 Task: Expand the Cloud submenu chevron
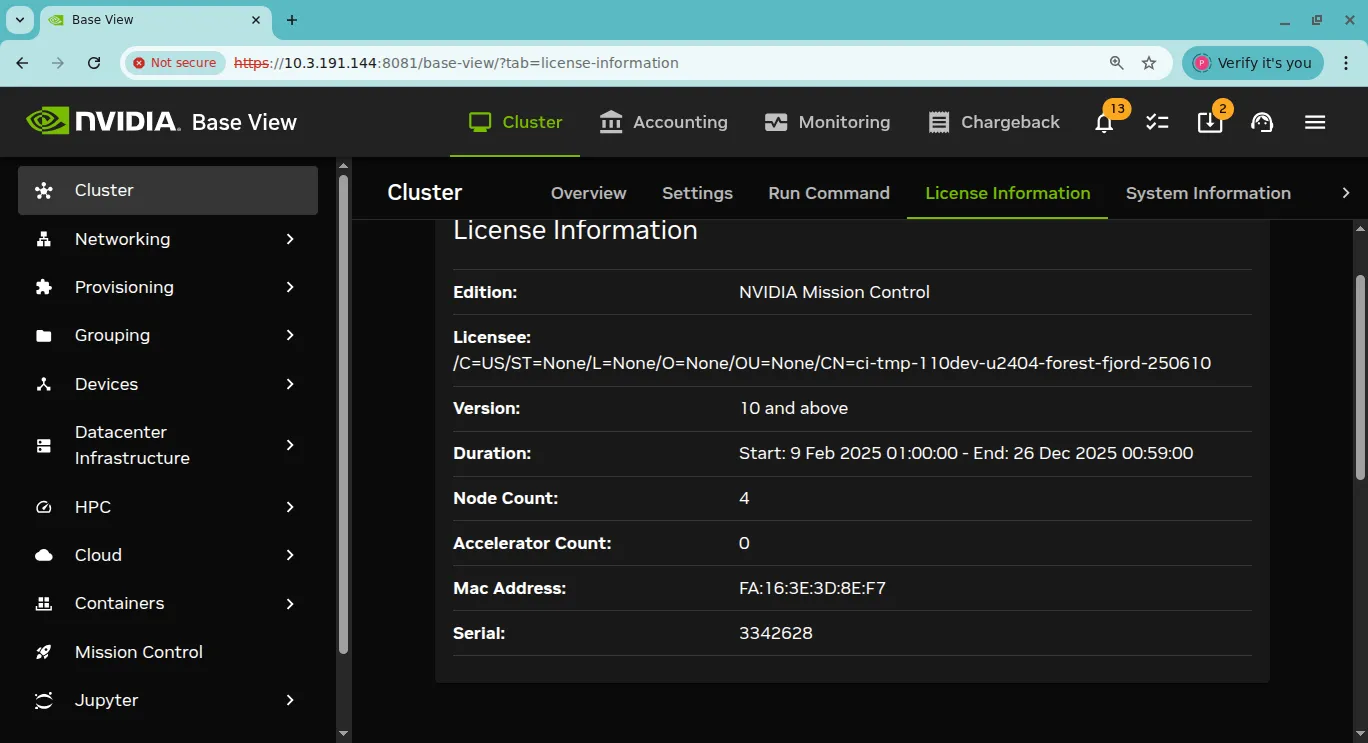pyautogui.click(x=290, y=555)
